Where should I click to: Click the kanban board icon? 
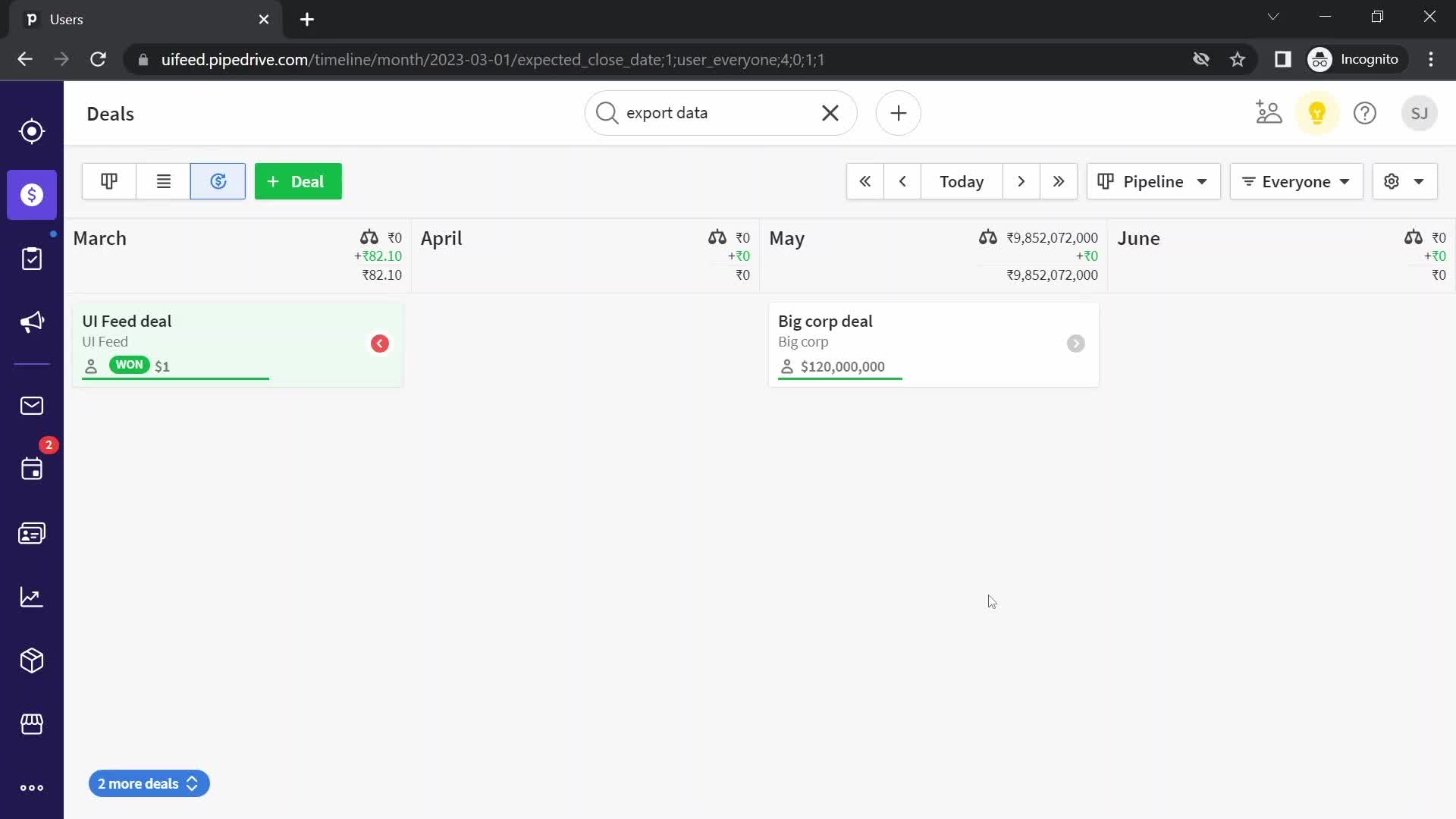click(x=108, y=181)
